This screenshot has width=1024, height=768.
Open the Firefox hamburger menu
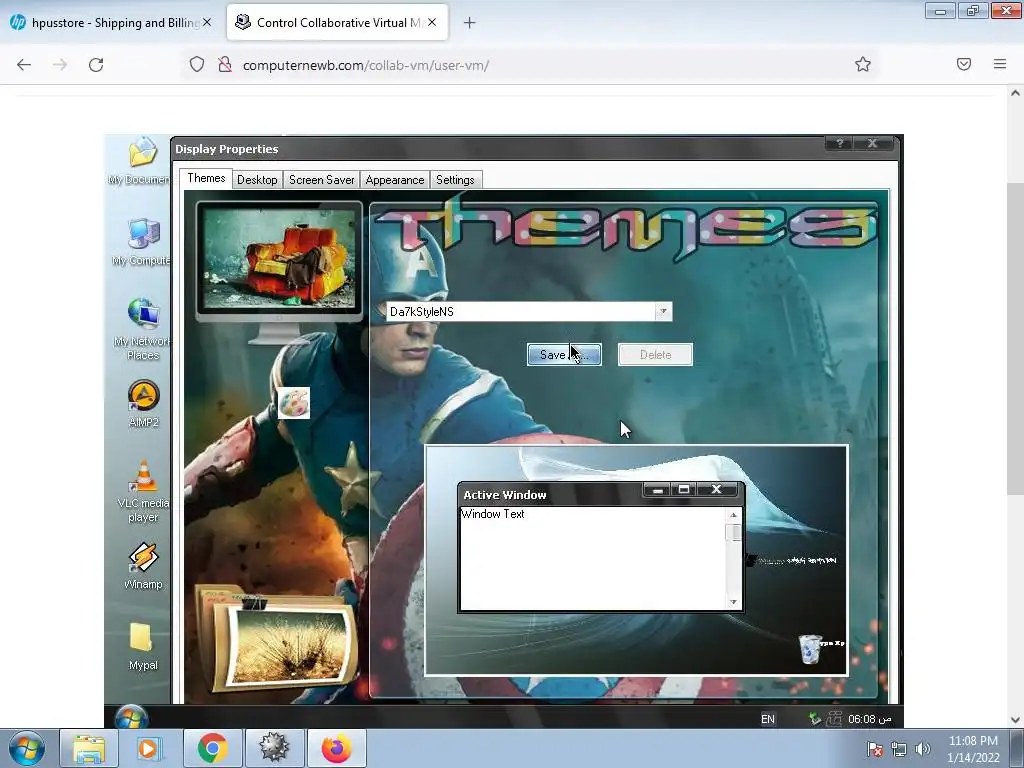[1000, 64]
